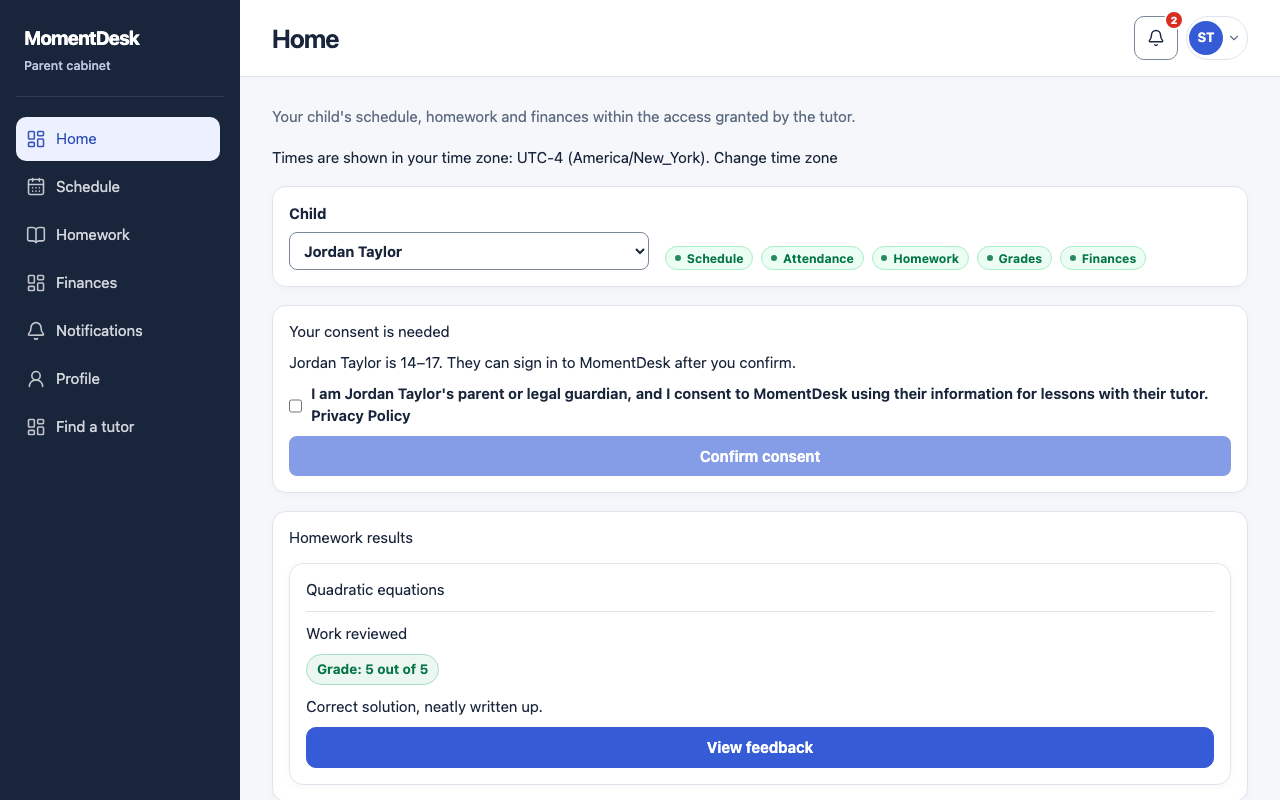Click the Finances sidebar icon
Viewport: 1280px width, 800px height.
[x=36, y=283]
